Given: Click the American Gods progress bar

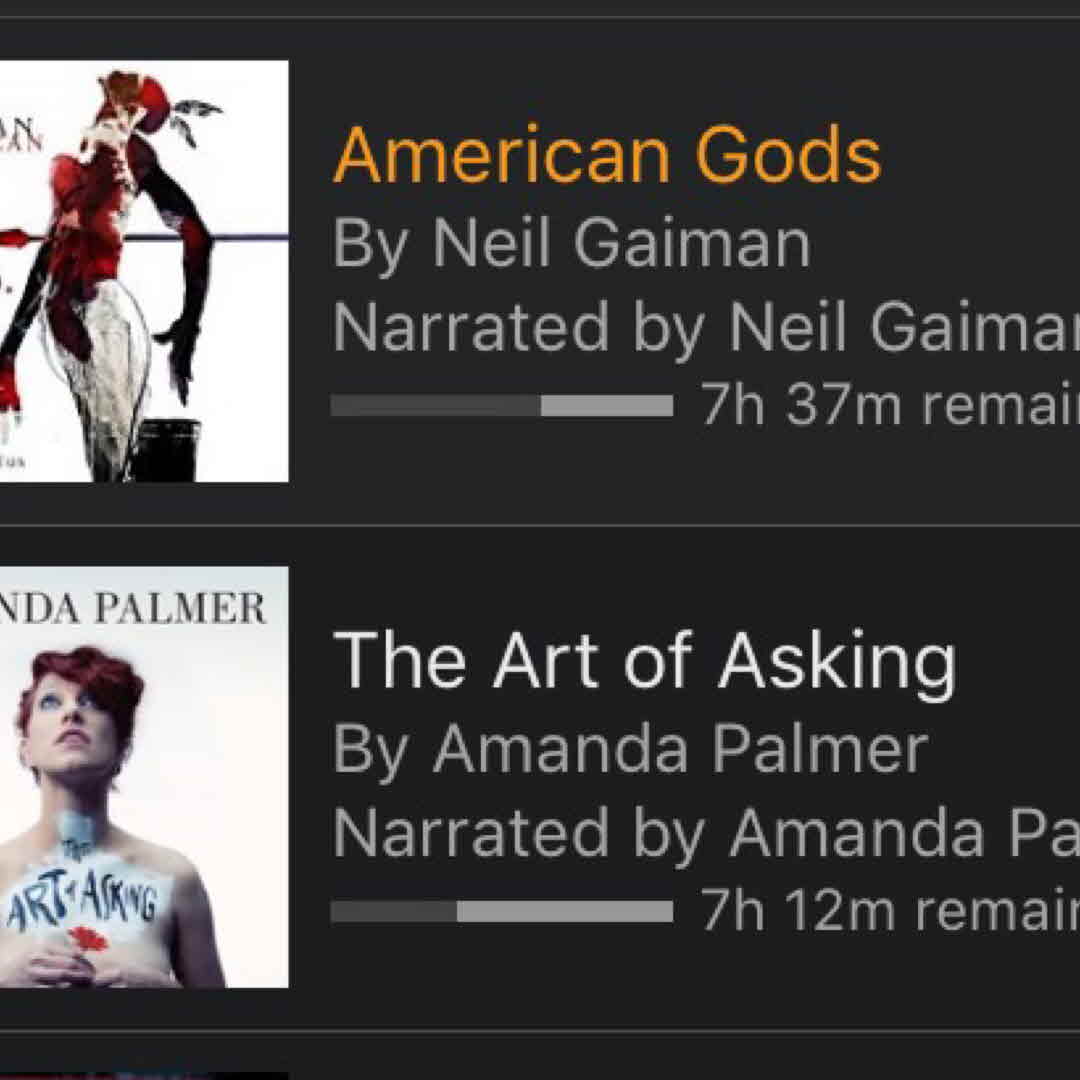Looking at the screenshot, I should [x=501, y=405].
